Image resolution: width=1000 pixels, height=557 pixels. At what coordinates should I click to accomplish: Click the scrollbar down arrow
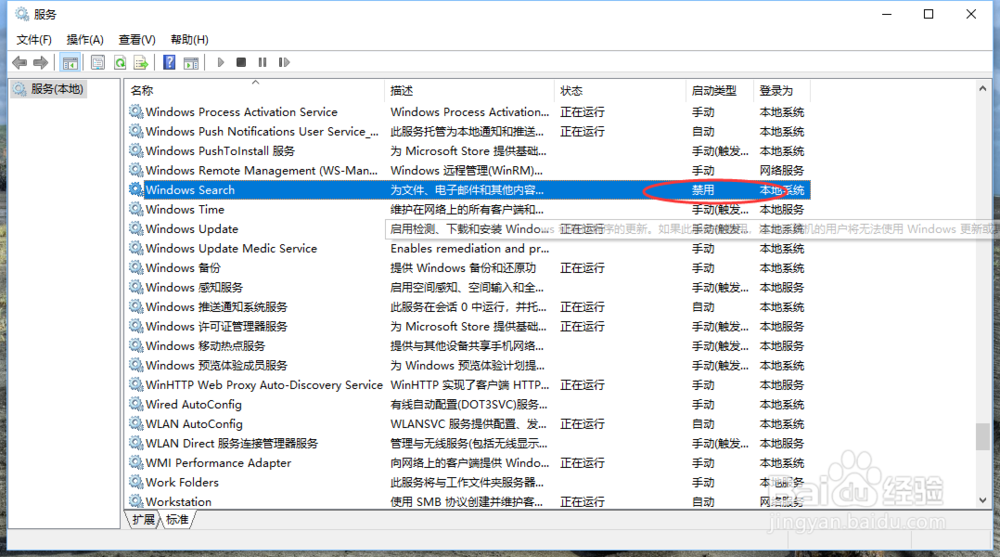[983, 500]
